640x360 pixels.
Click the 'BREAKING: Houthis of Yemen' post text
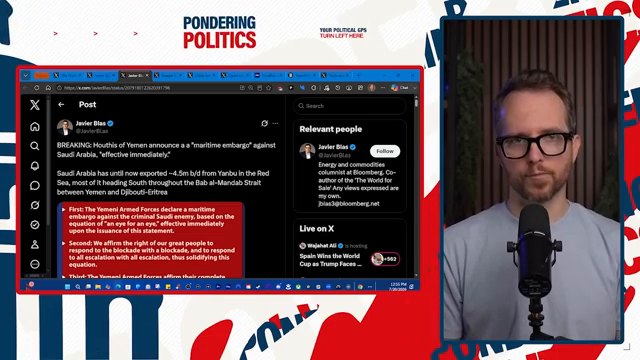point(166,150)
